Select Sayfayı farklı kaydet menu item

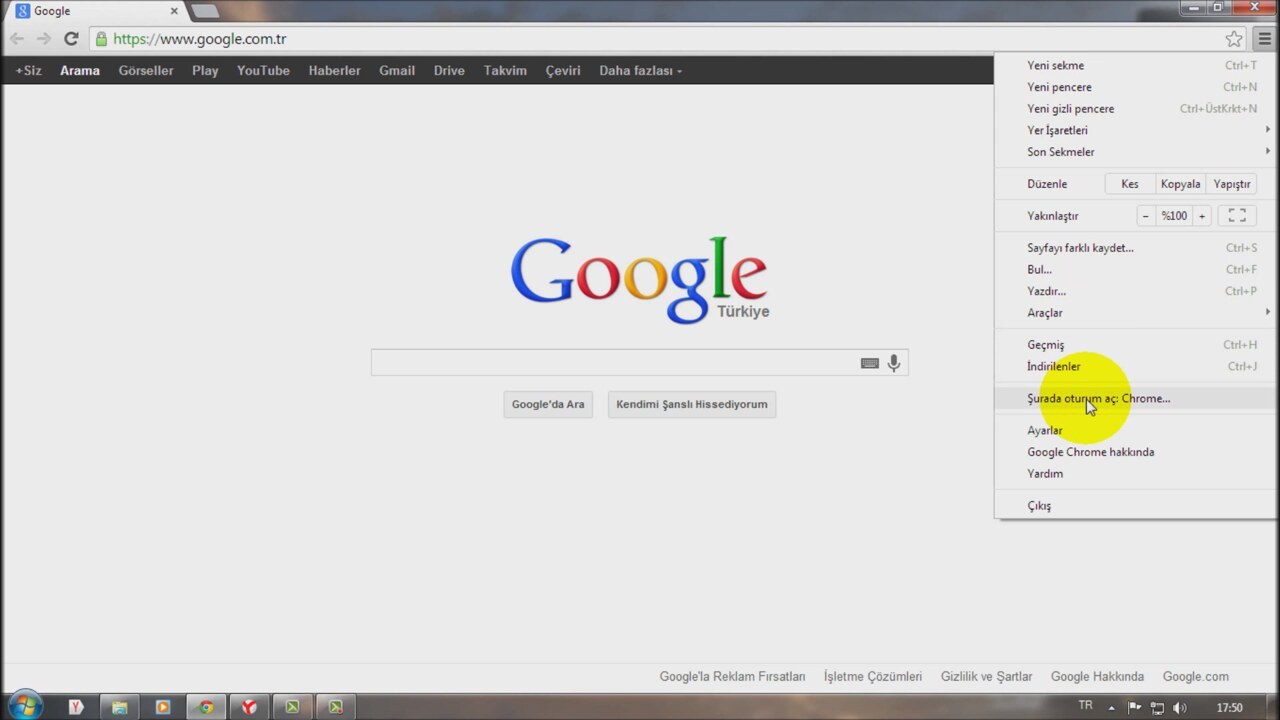tap(1135, 248)
